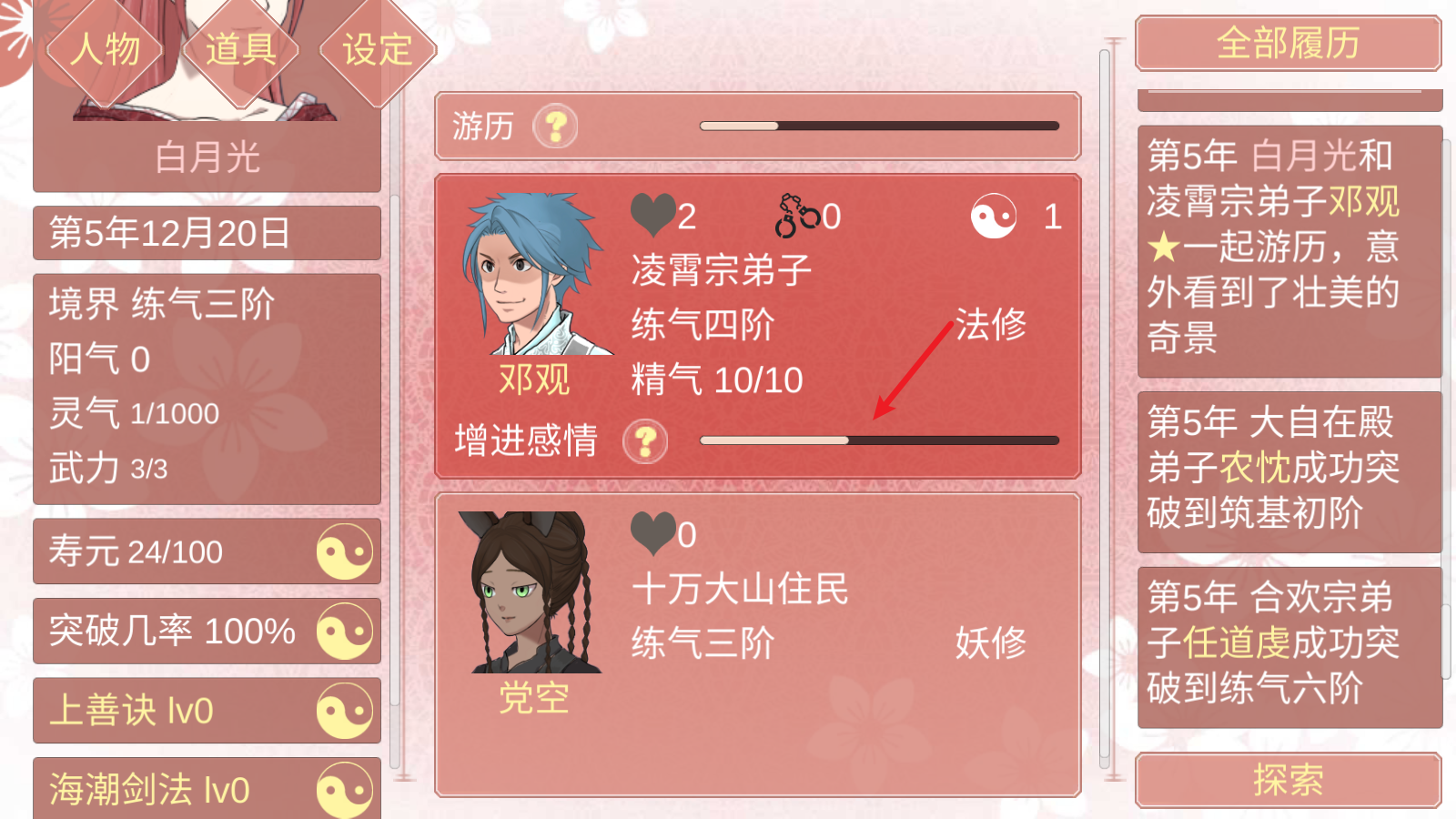Viewport: 1456px width, 819px height.
Task: Click the 增进感情 progress bar
Action: point(879,440)
